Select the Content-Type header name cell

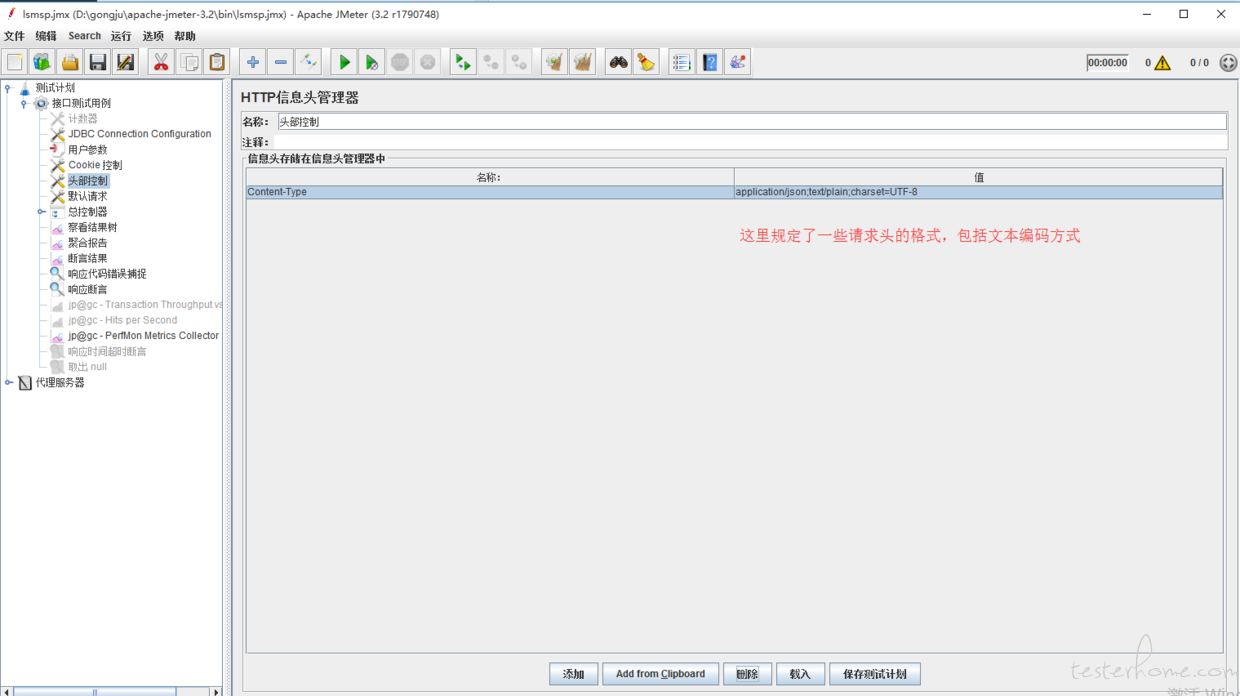(x=490, y=192)
